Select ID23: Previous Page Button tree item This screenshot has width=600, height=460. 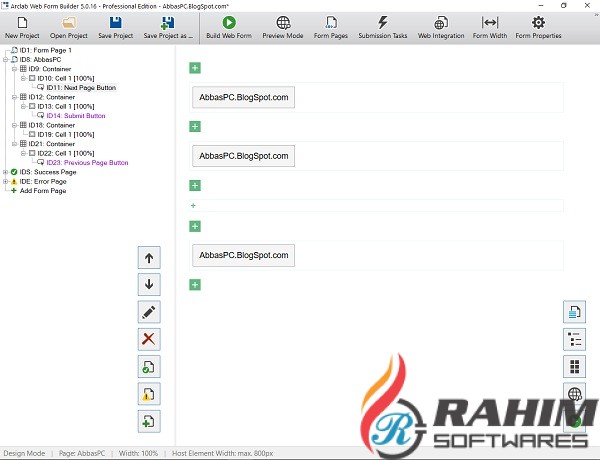[x=87, y=163]
